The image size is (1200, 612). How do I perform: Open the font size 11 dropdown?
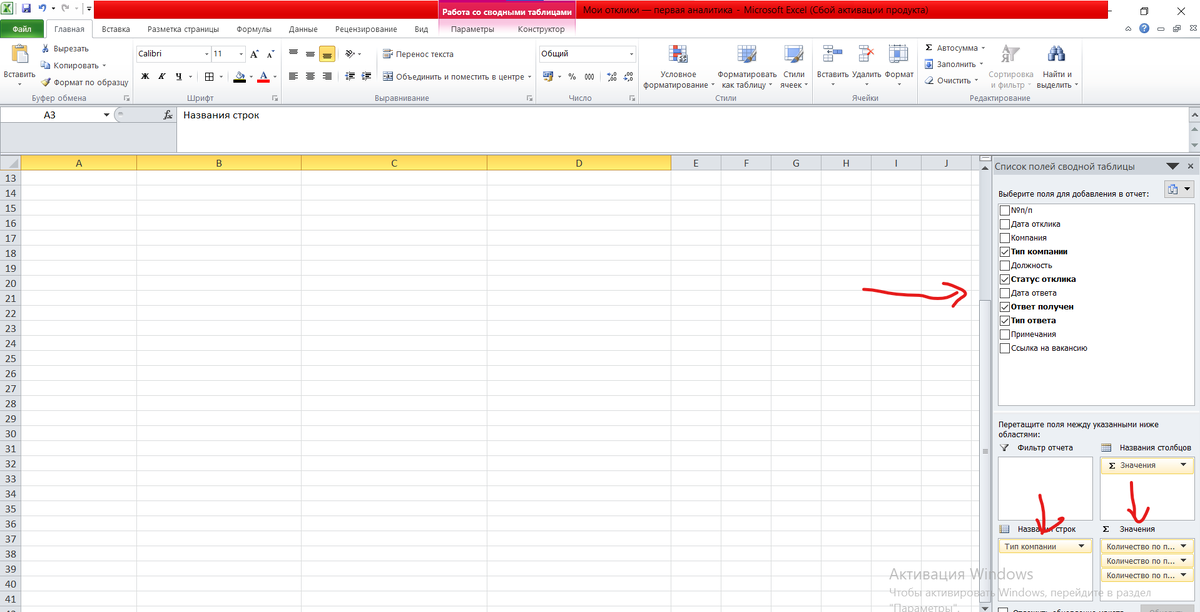241,54
